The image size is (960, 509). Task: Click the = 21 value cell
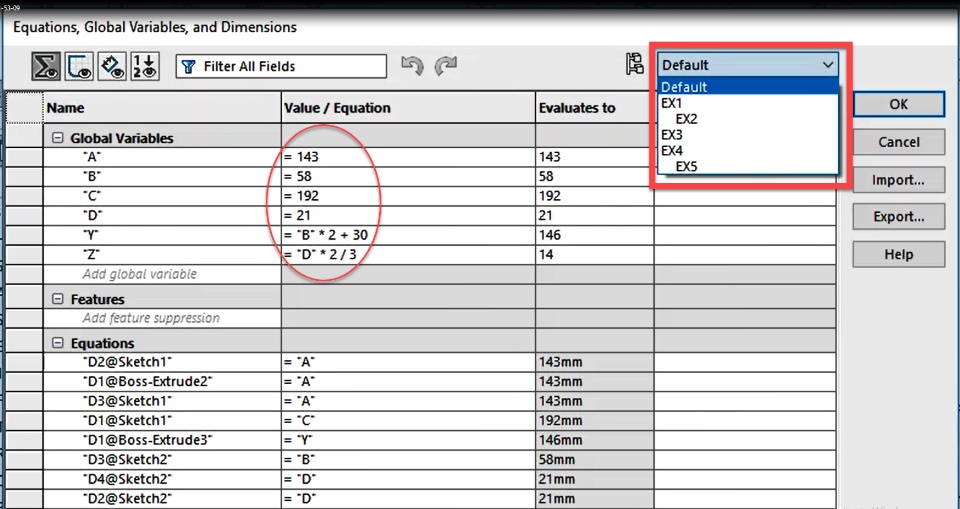coord(408,216)
